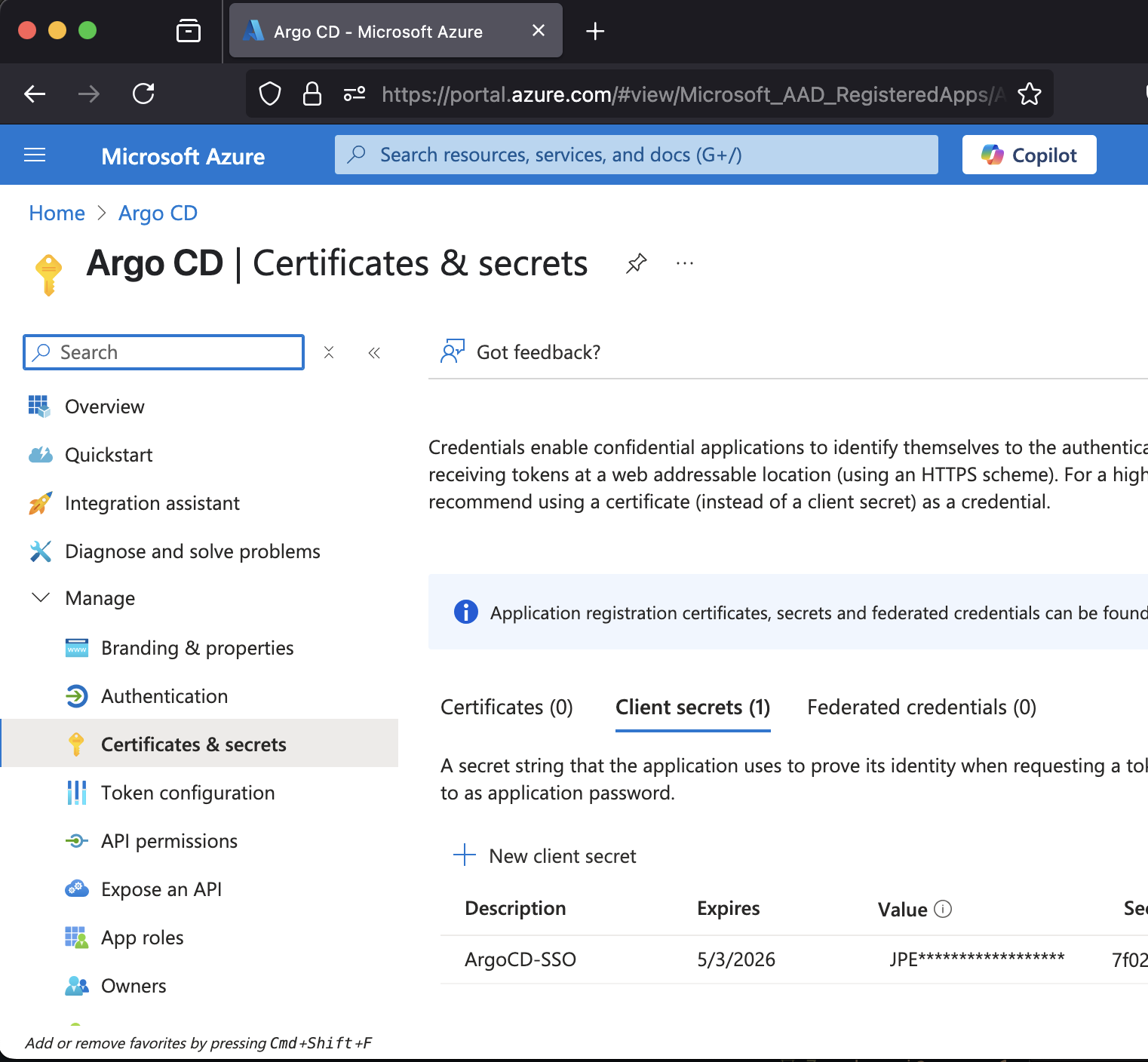
Task: Open the Azure portal hamburger menu
Action: coord(35,155)
